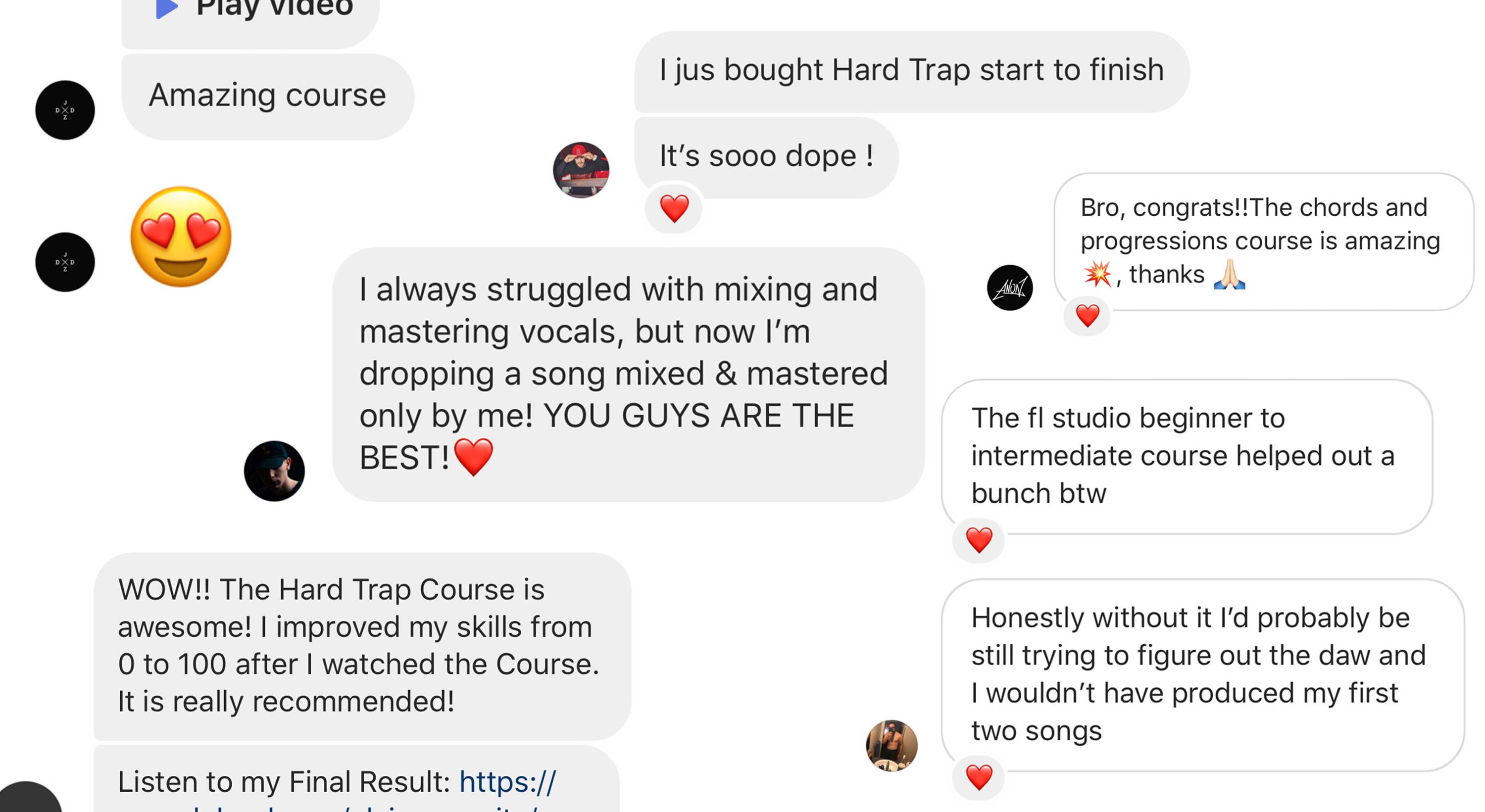Open red cap profile picture avatar
This screenshot has width=1485, height=812.
pyautogui.click(x=581, y=170)
